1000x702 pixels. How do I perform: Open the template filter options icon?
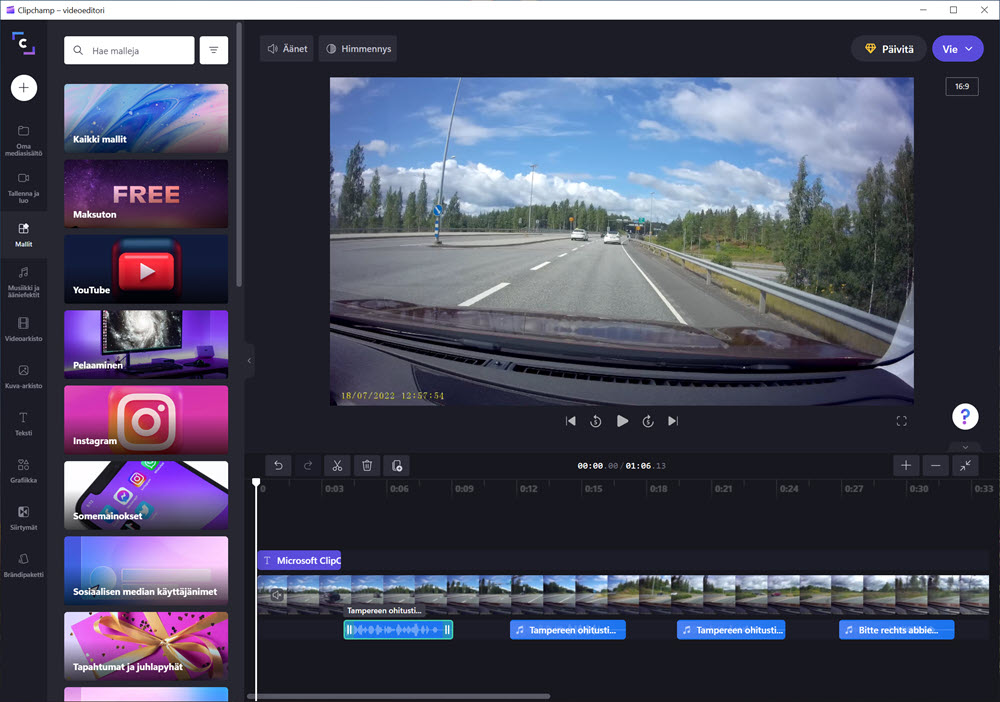[213, 50]
